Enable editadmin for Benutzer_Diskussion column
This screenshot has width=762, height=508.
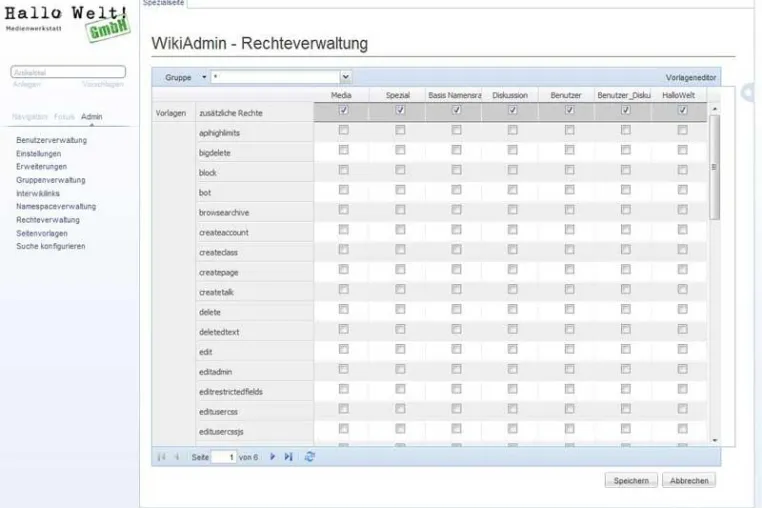626,369
